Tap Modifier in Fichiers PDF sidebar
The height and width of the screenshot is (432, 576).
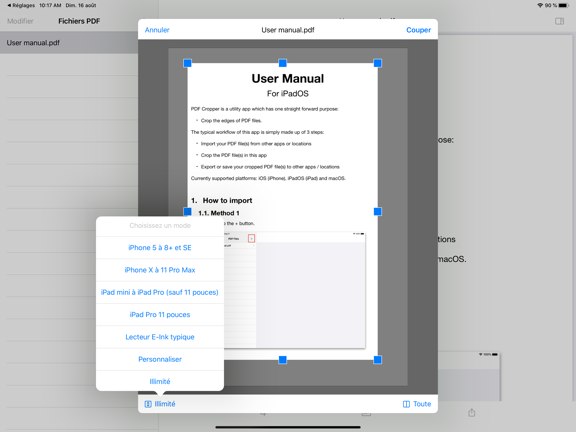20,21
